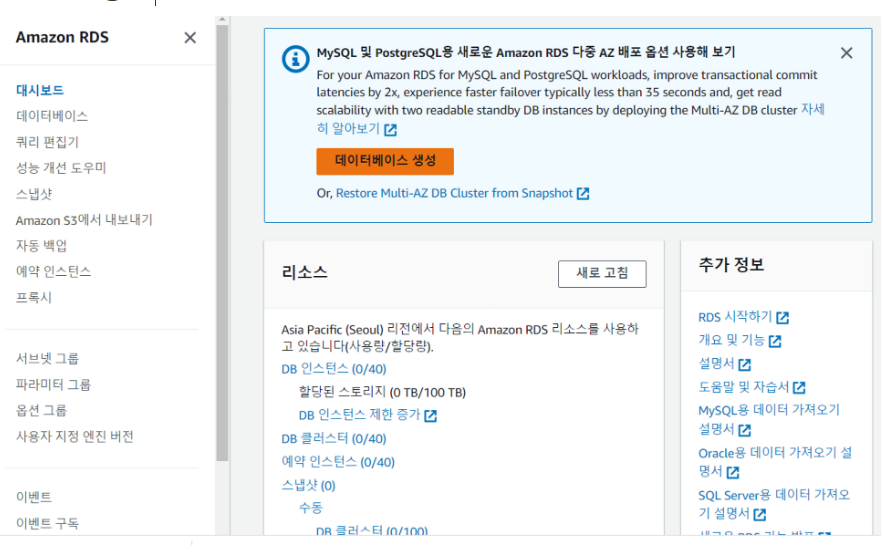This screenshot has width=883, height=552.
Task: Click external link icon after SQL Server용 데이터 가져오기 설명서
Action: point(759,514)
